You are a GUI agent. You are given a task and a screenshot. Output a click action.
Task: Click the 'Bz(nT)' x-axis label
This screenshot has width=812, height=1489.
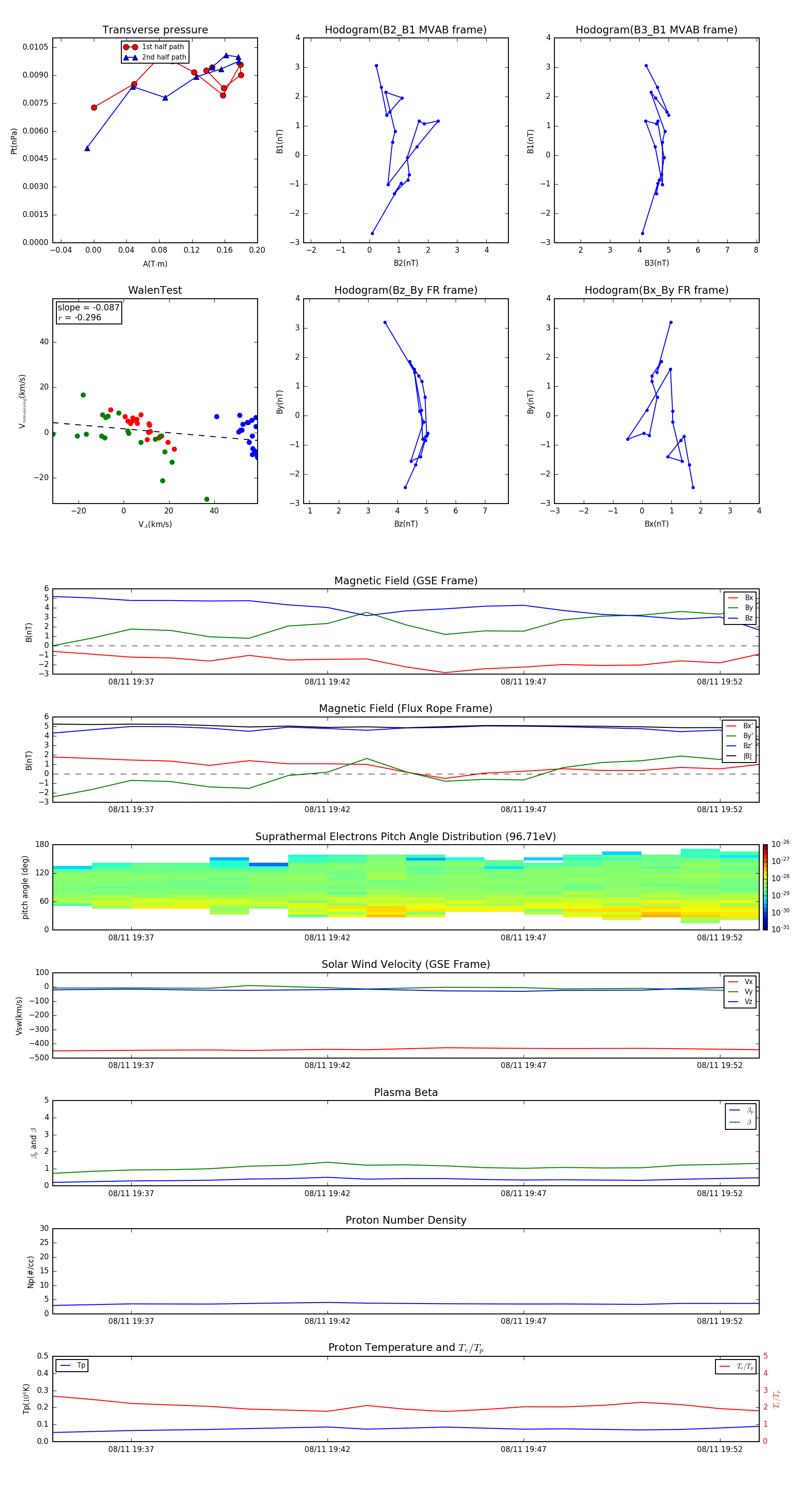tap(406, 524)
